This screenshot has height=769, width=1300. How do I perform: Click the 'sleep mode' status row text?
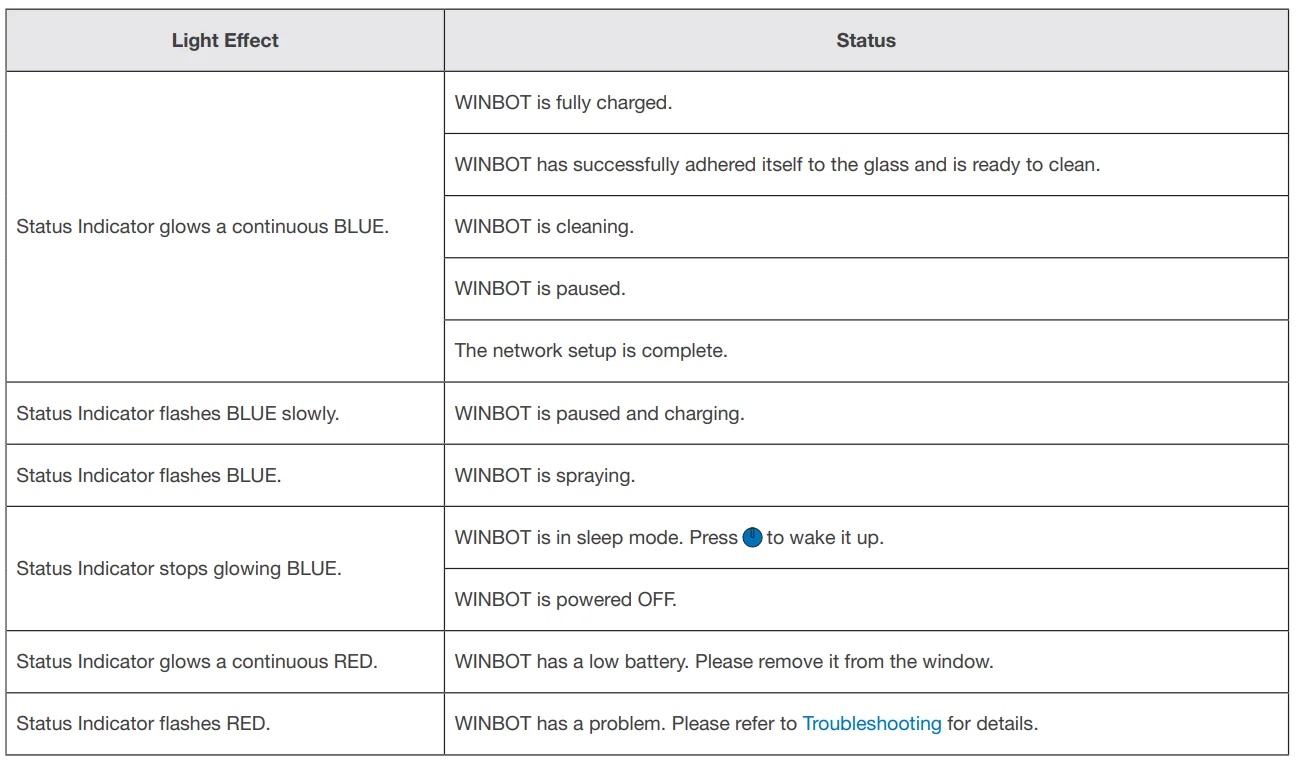pyautogui.click(x=595, y=538)
